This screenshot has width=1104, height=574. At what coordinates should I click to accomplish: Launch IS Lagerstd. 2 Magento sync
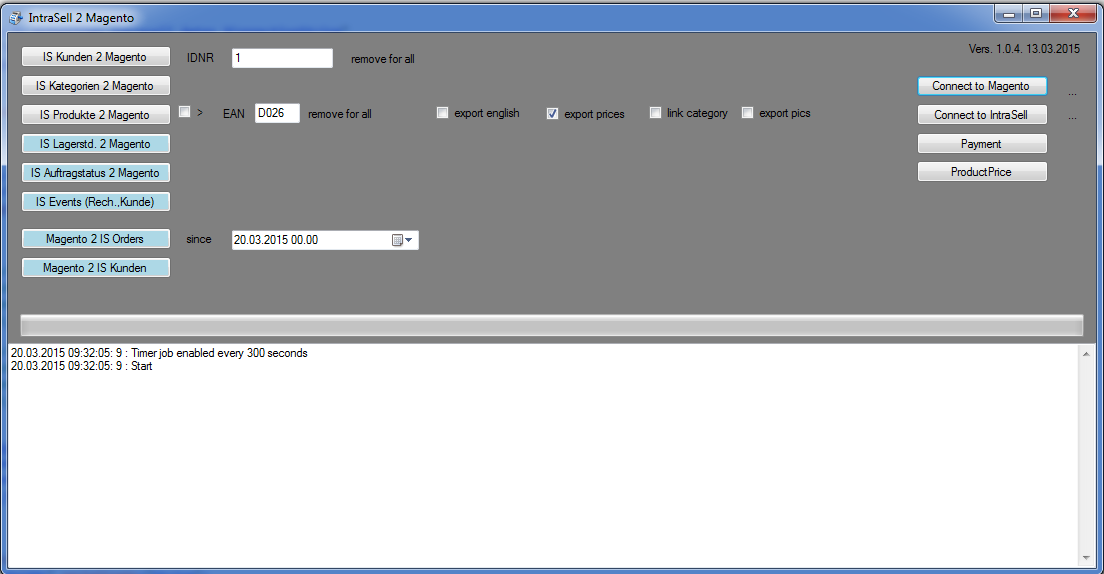coord(96,144)
